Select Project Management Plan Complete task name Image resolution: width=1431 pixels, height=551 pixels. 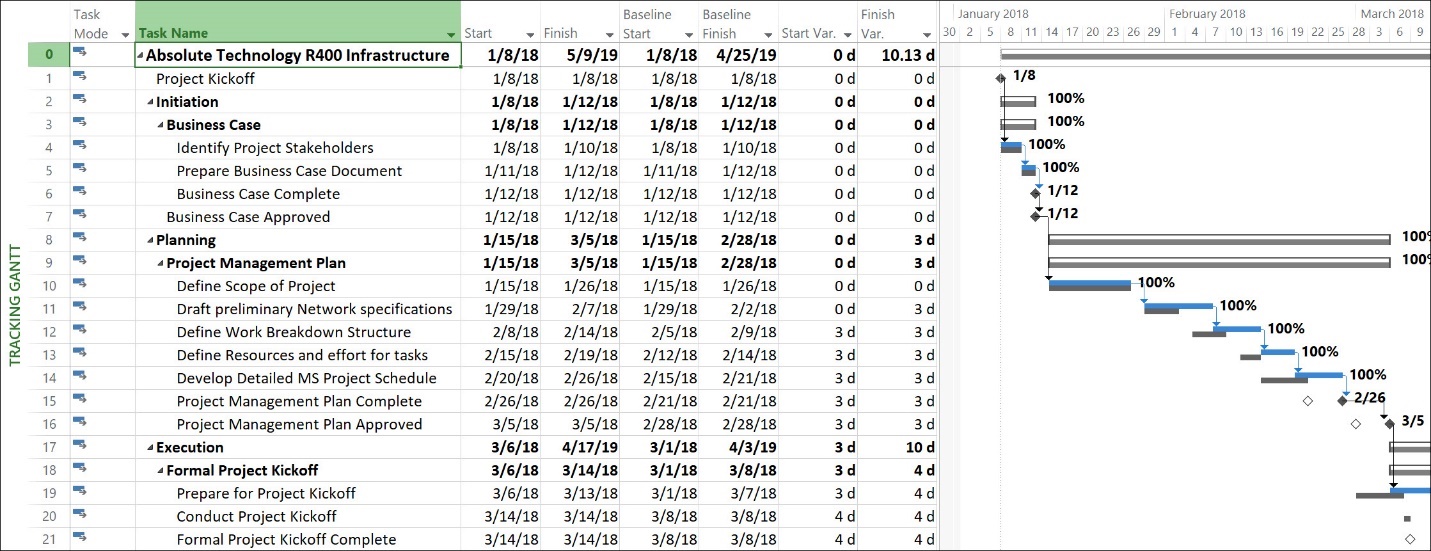point(299,401)
